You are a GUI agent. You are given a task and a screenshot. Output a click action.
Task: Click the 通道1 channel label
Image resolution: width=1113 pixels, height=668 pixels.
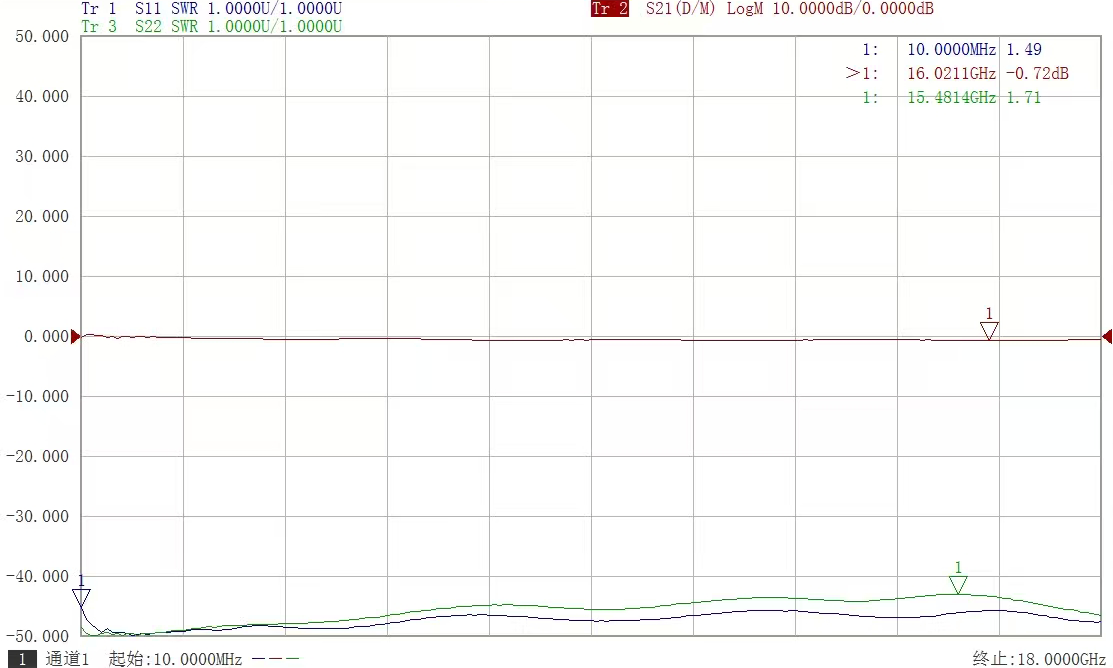(68, 659)
